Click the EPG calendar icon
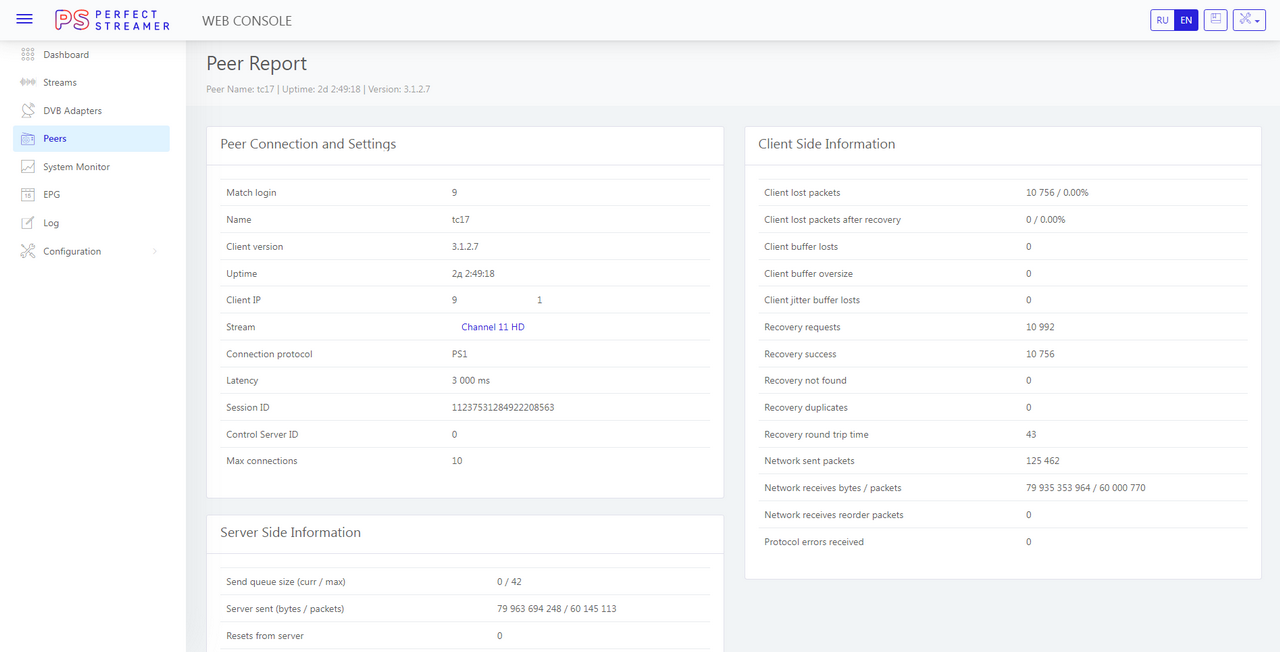 [x=28, y=195]
